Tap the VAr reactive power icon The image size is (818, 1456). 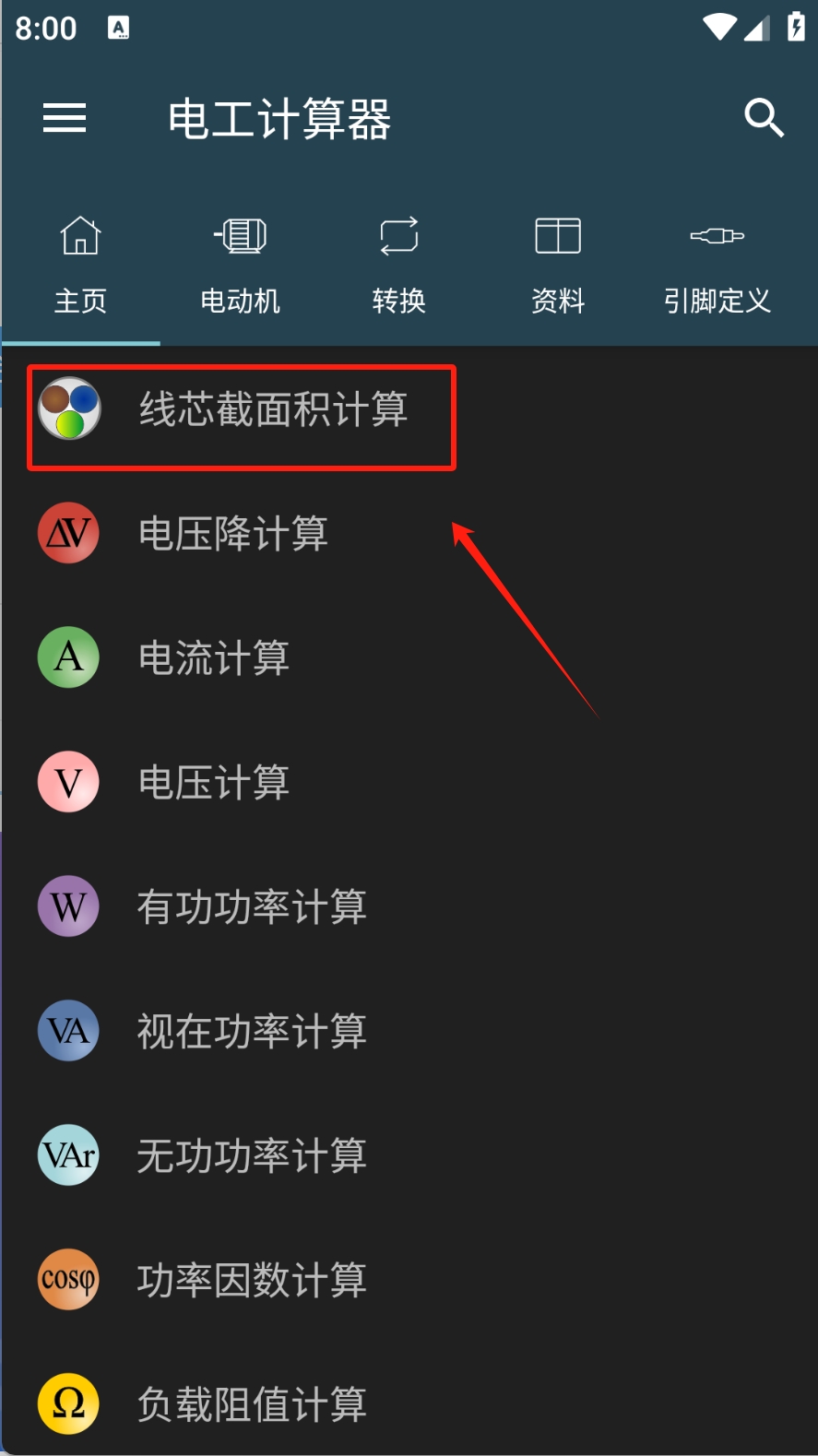tap(68, 1155)
